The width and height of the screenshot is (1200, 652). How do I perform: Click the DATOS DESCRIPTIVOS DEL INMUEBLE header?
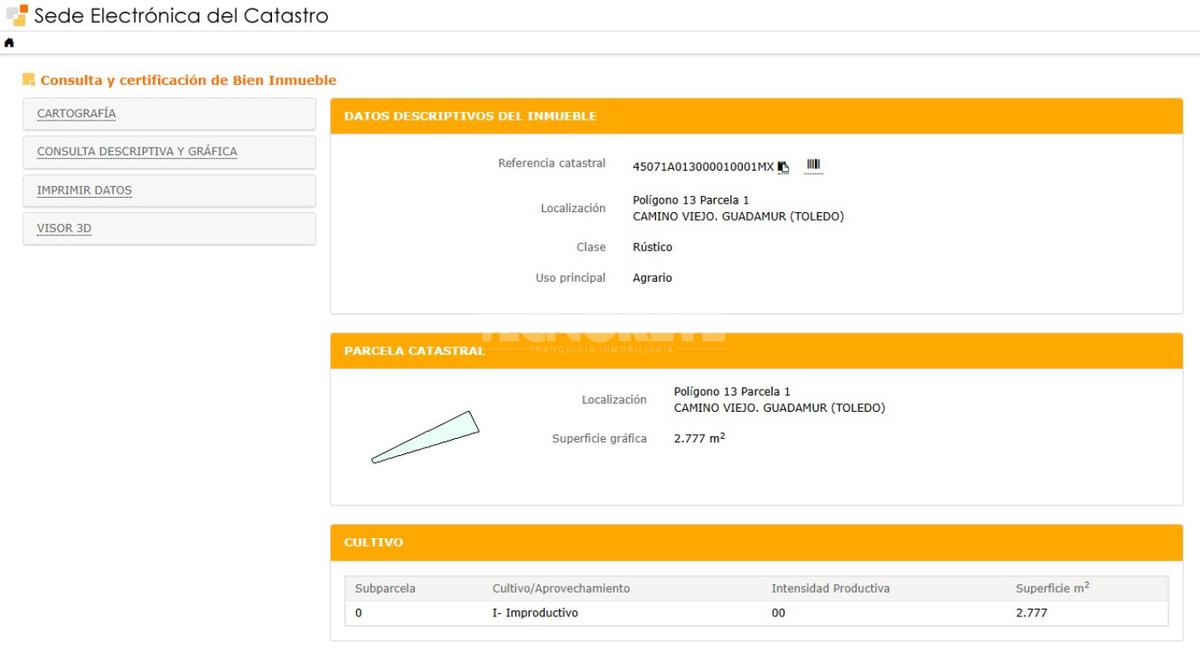(470, 116)
